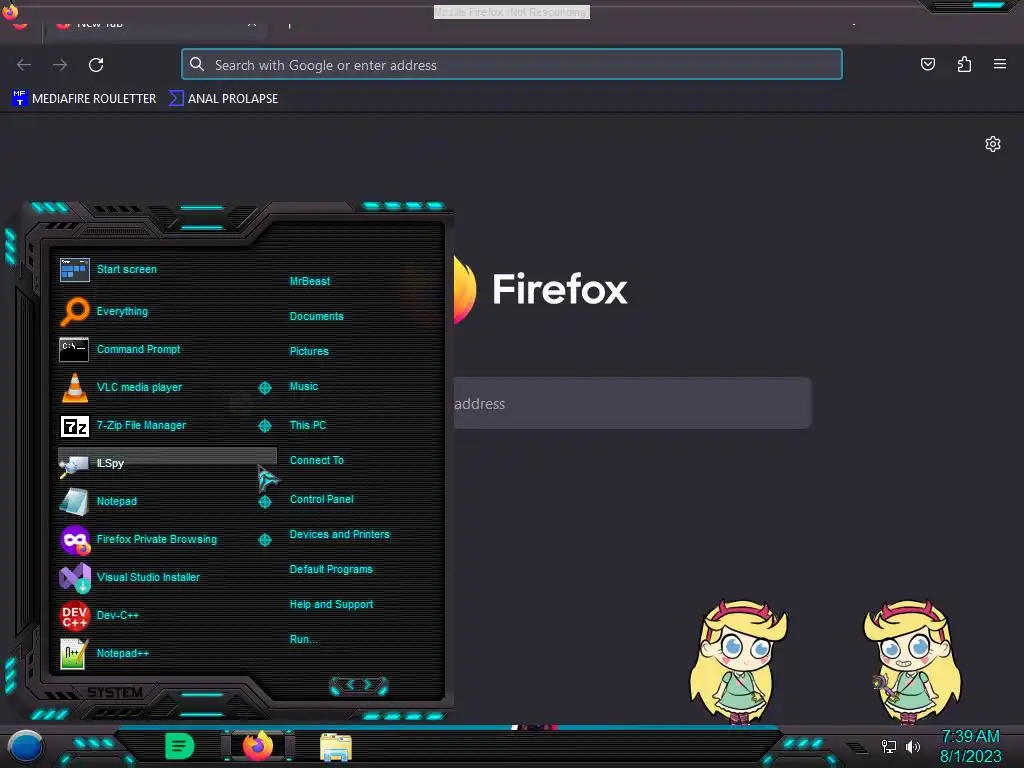
Task: Open Default Programs
Action: click(x=331, y=569)
